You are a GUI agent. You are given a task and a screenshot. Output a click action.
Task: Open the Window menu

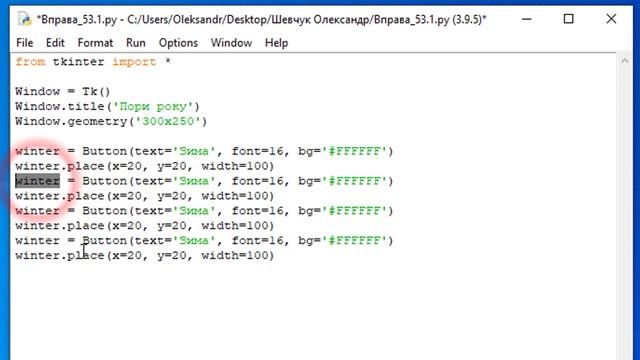[231, 43]
